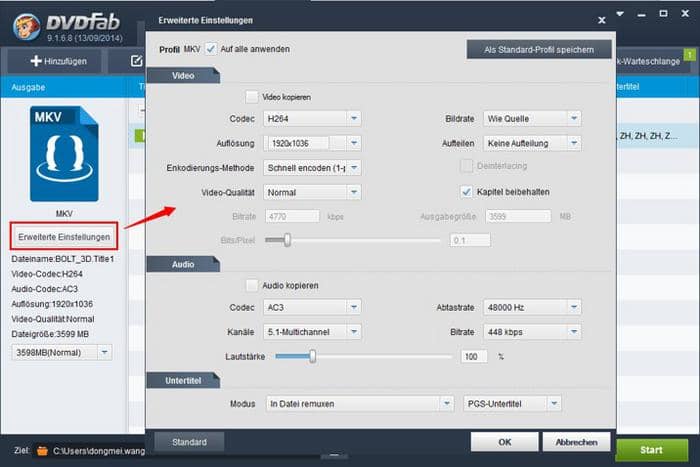Confirm settings with OK button
The width and height of the screenshot is (700, 467).
coord(504,442)
